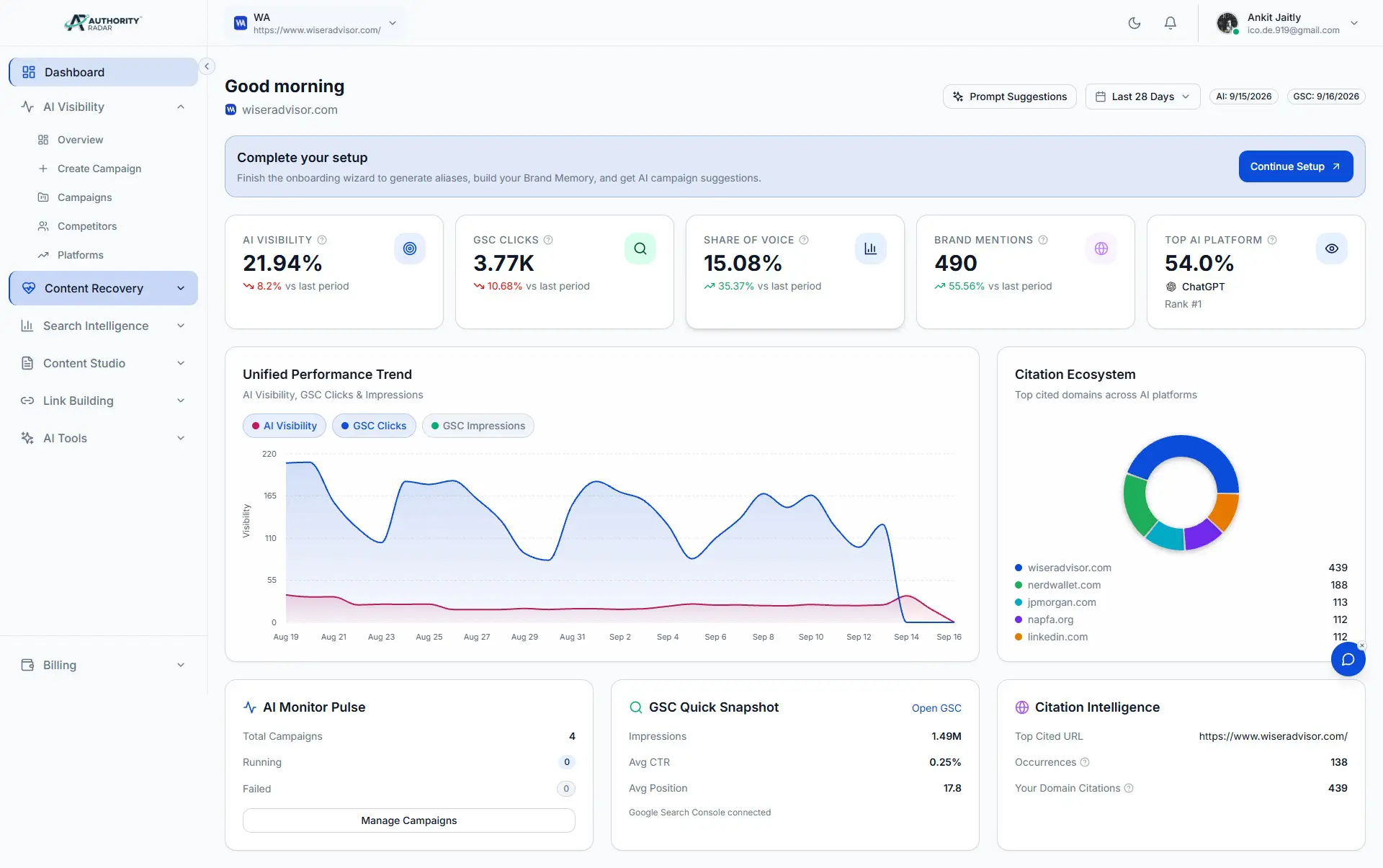Screen dimensions: 1383x868
Task: Collapse sidebar using arrow handle
Action: click(207, 66)
